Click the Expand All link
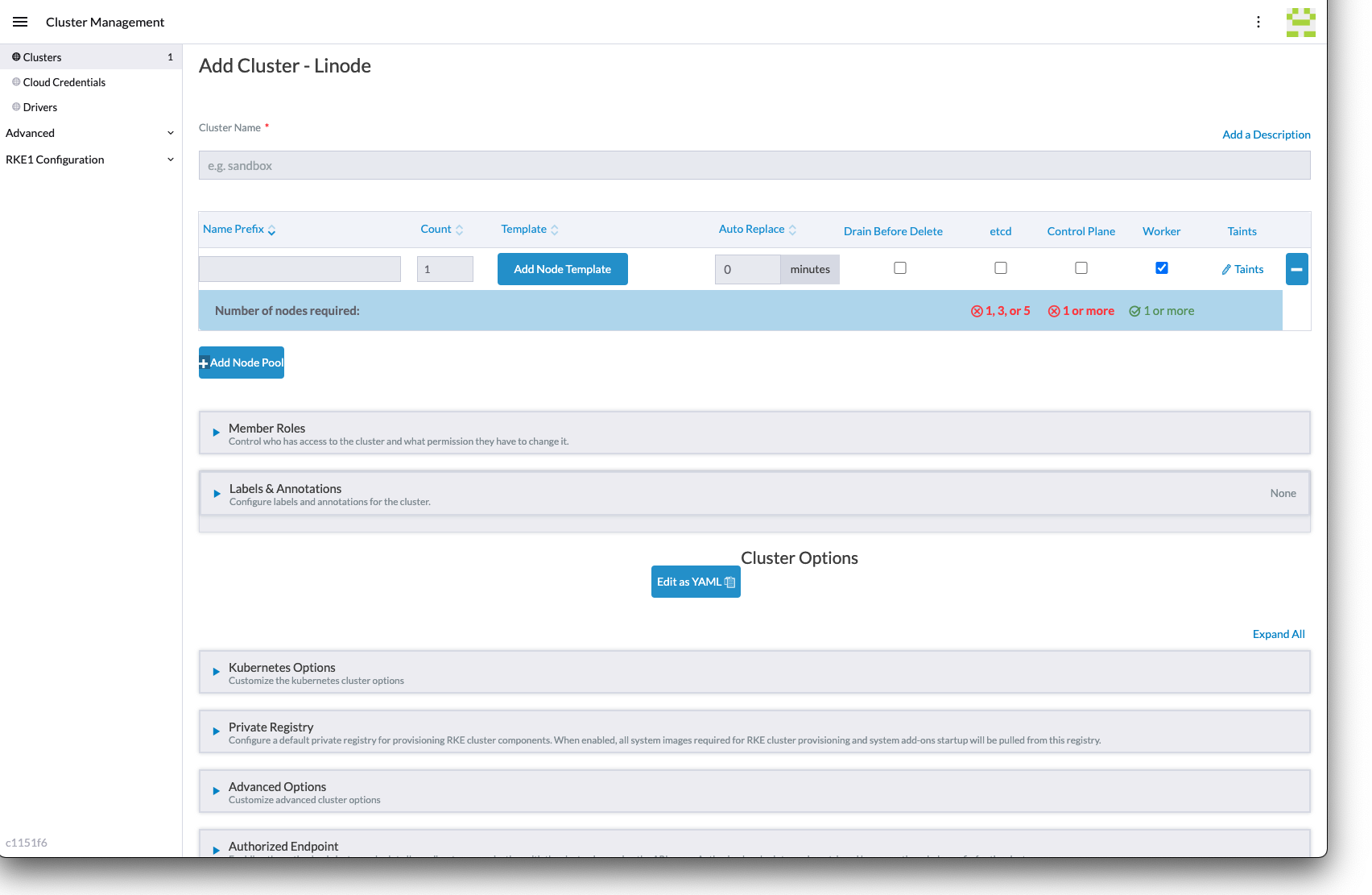 pos(1279,634)
